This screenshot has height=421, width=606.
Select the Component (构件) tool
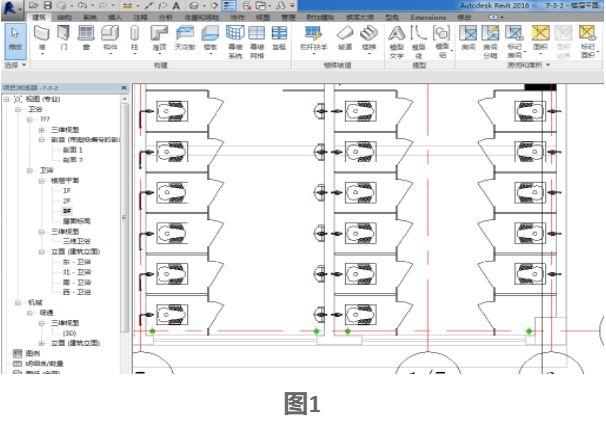(110, 39)
